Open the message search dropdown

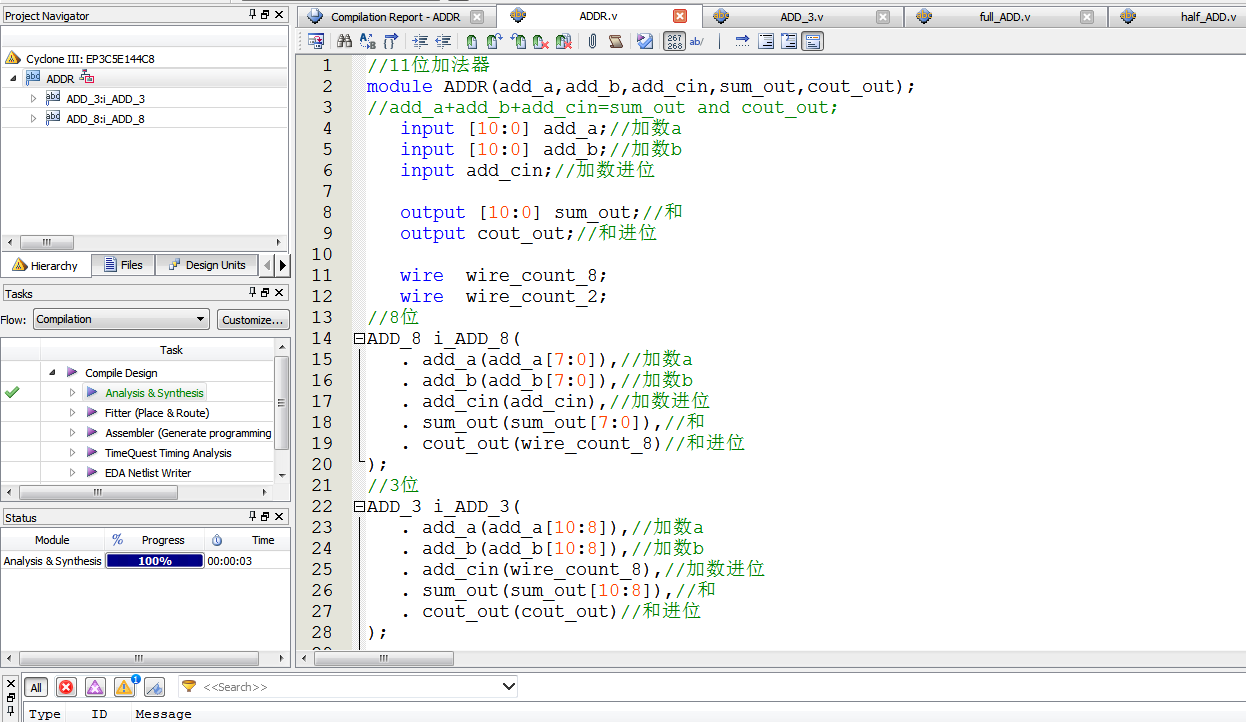(508, 687)
